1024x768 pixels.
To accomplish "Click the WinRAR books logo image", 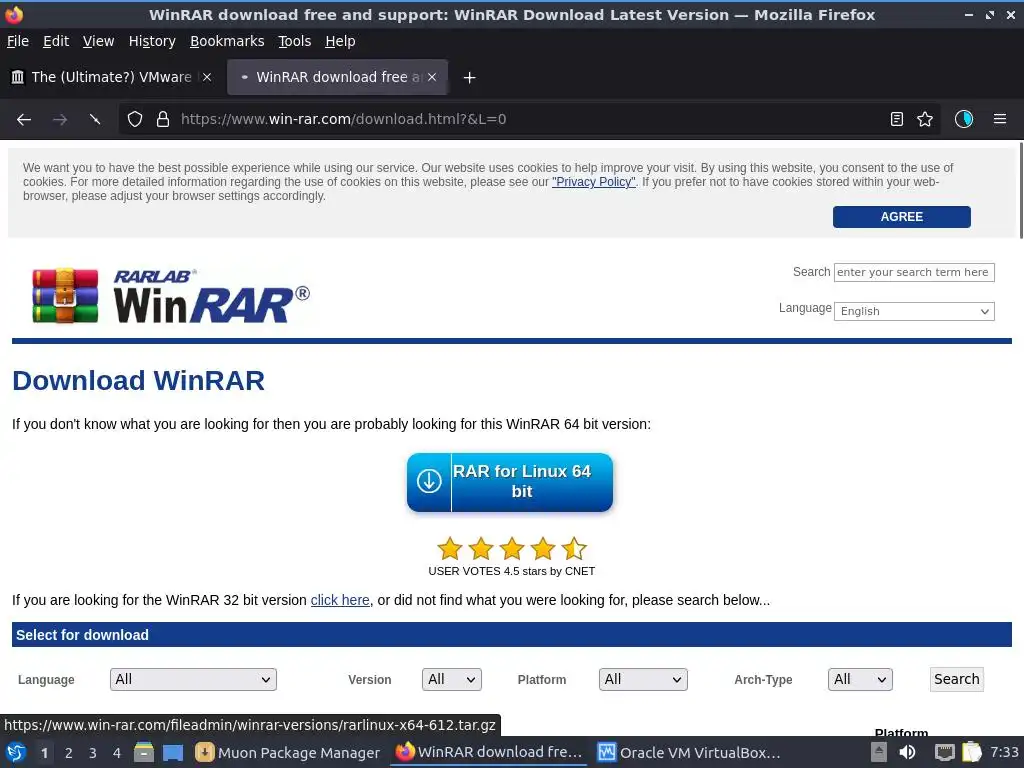I will [x=65, y=296].
